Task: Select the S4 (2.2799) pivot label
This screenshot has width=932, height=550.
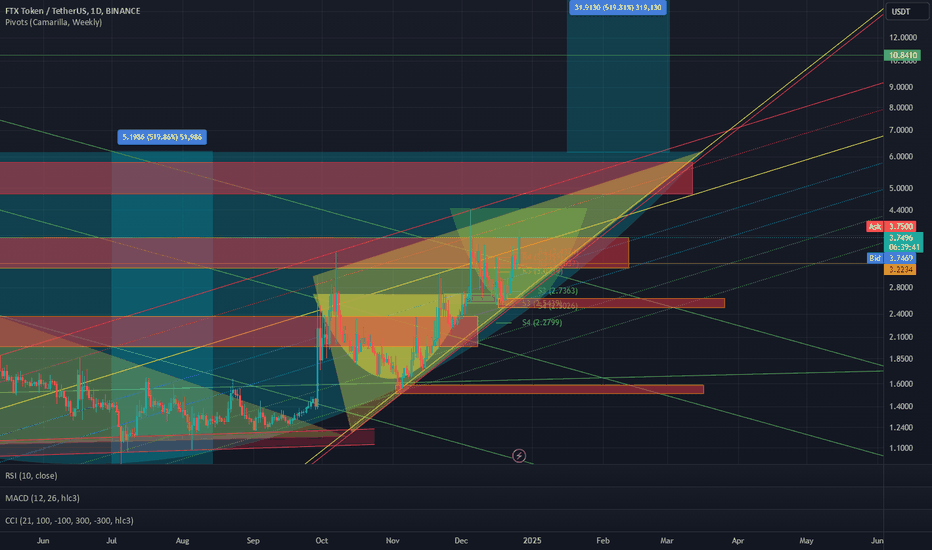Action: click(542, 322)
